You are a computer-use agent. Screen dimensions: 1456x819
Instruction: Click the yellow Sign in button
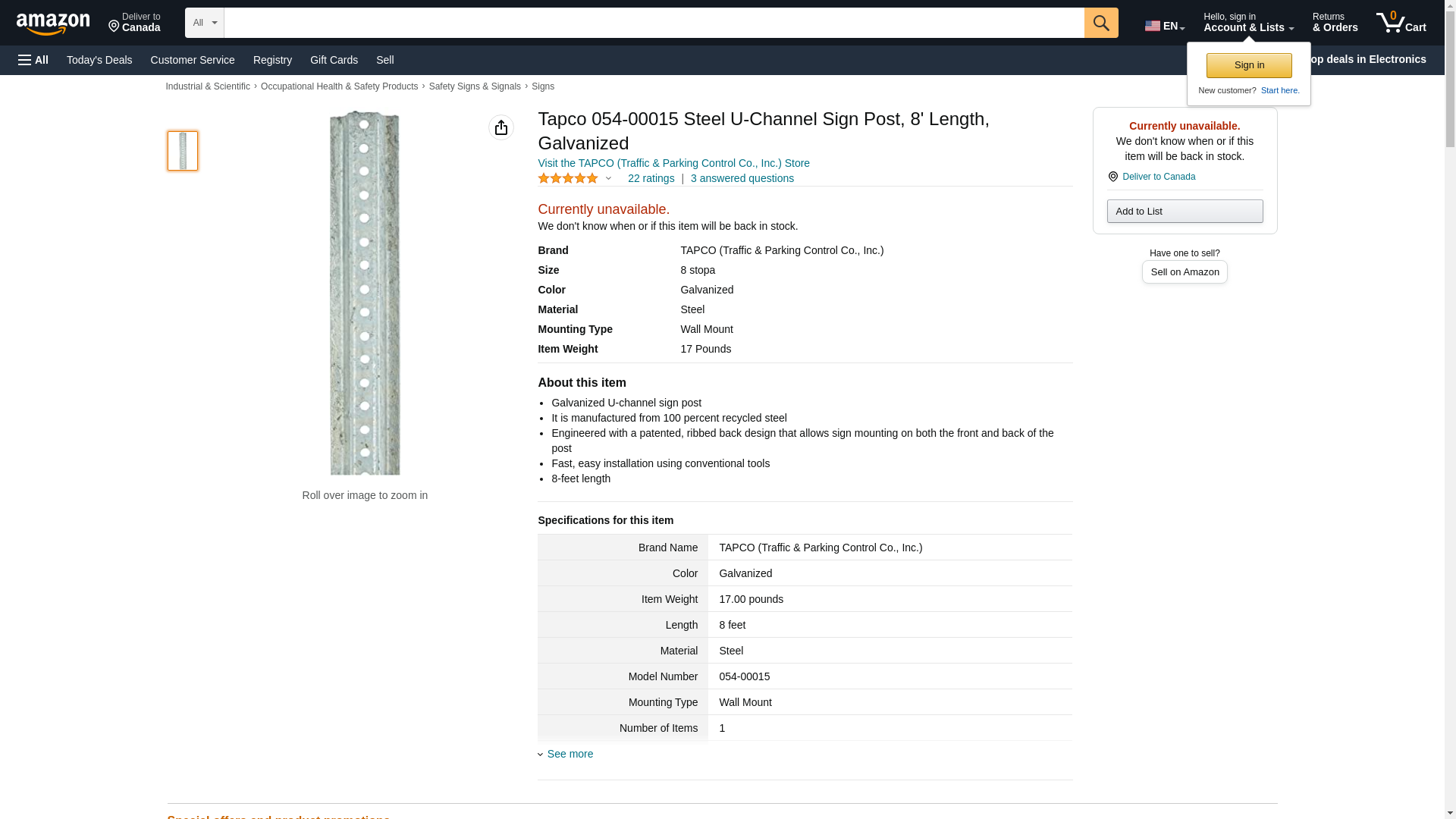(1248, 65)
